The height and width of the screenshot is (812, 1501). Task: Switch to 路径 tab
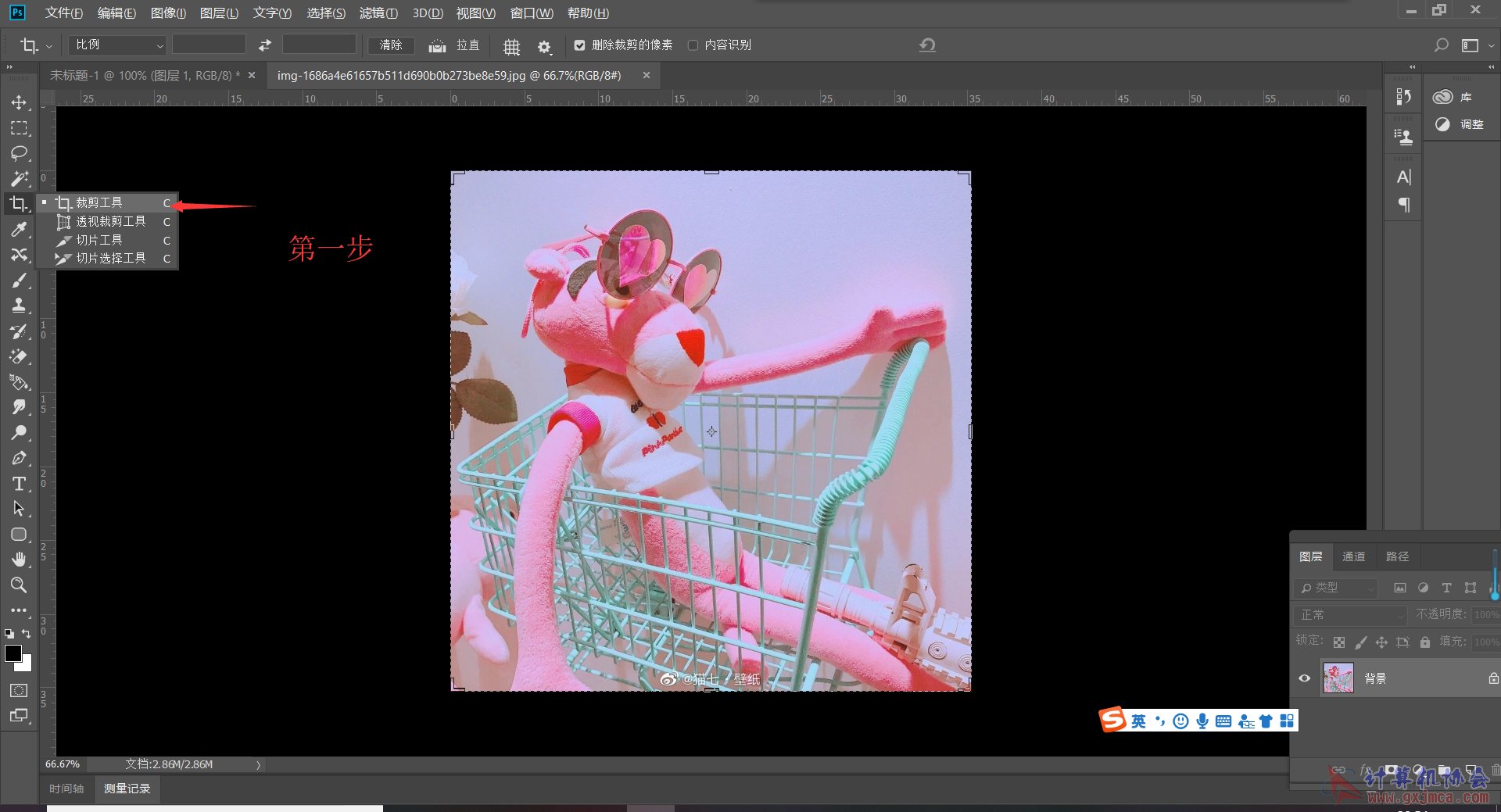click(1397, 556)
